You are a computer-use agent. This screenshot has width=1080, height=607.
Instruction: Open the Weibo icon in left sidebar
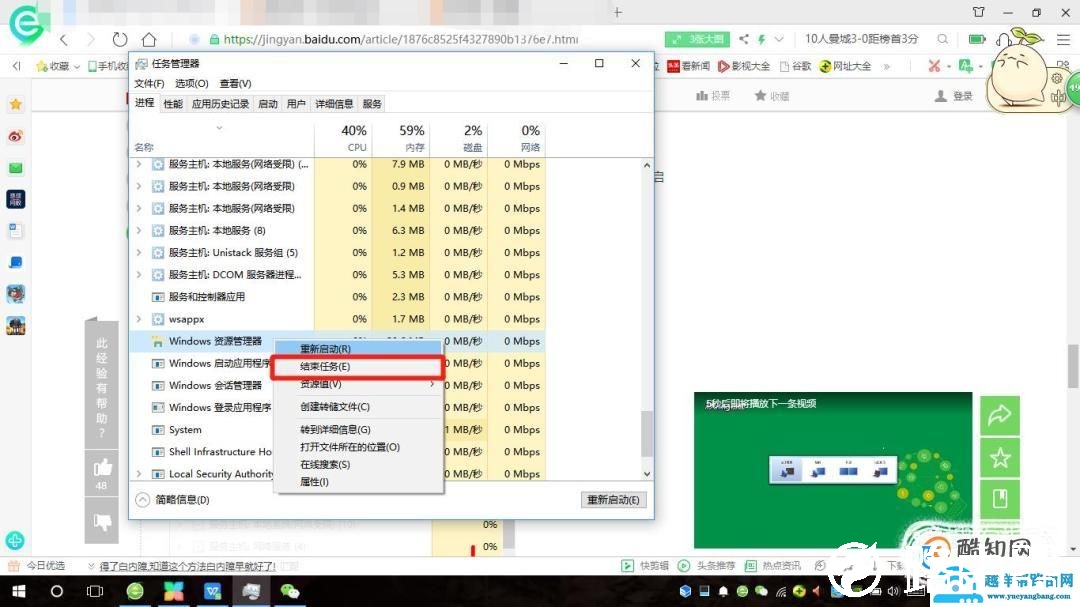[x=16, y=136]
